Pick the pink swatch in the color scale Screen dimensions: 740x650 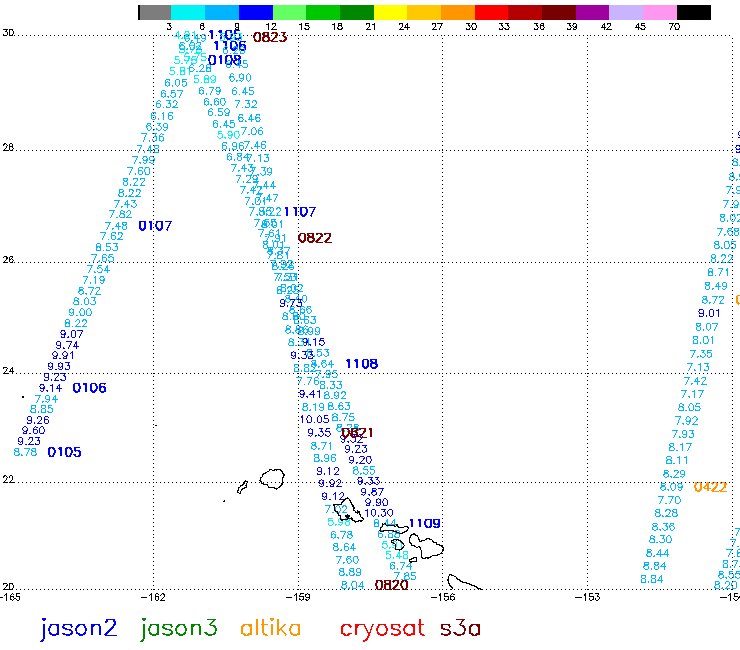tap(660, 12)
